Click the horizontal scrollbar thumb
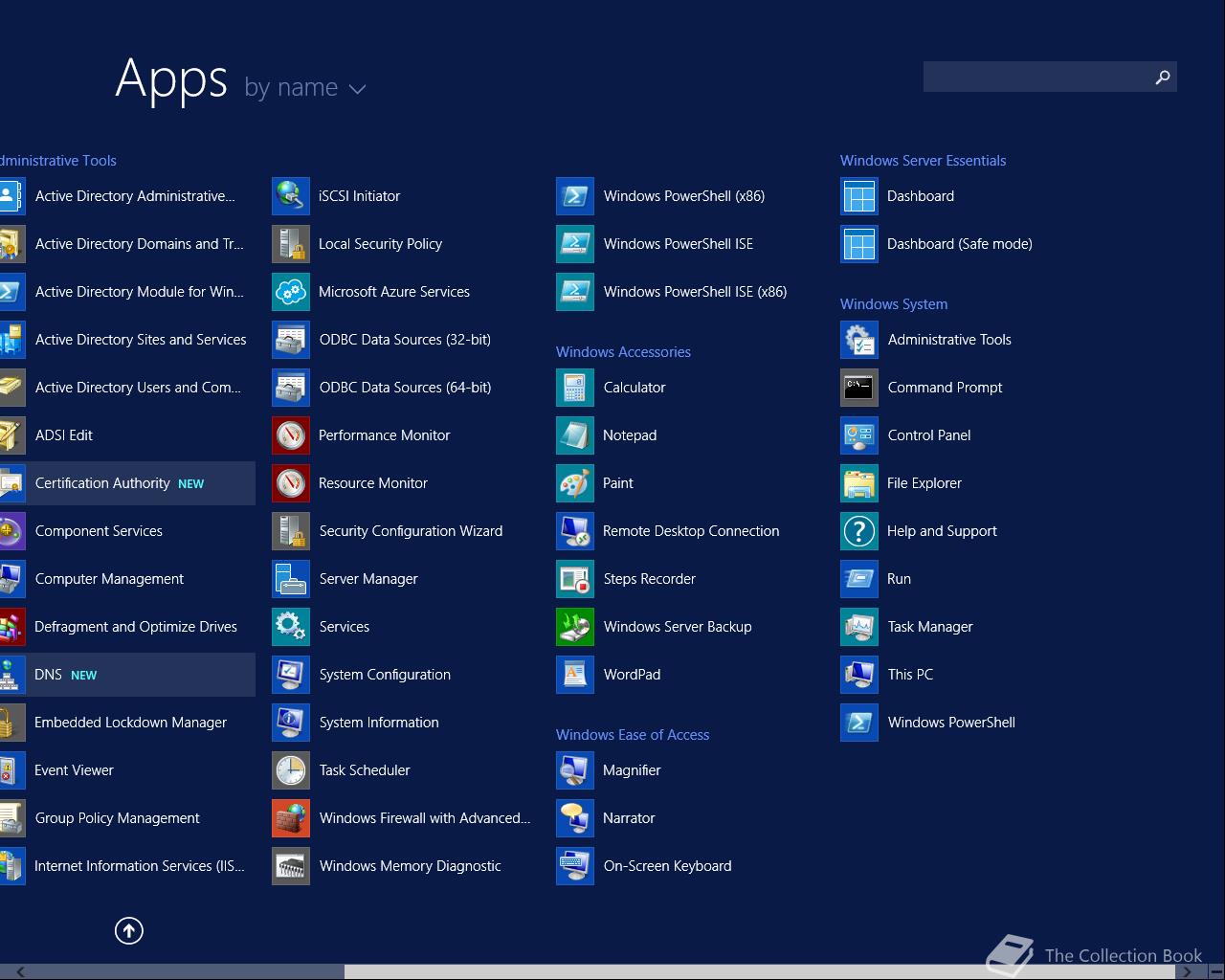The height and width of the screenshot is (980, 1225). pyautogui.click(x=760, y=972)
